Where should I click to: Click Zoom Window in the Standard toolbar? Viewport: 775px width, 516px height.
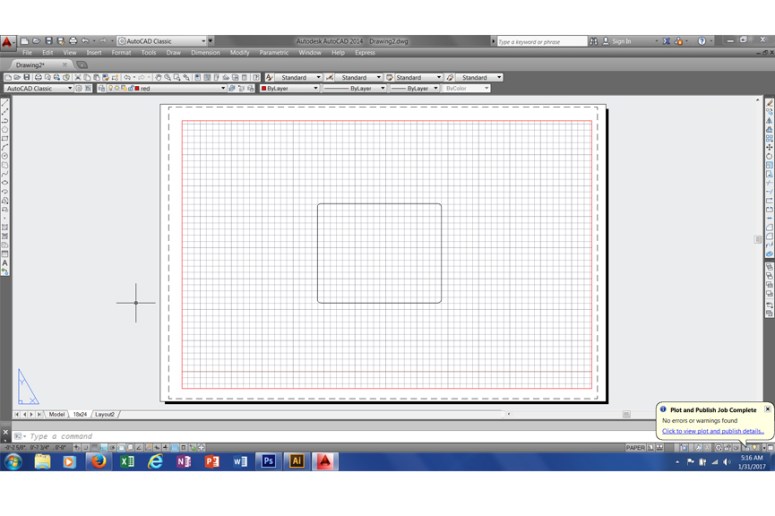tap(176, 77)
